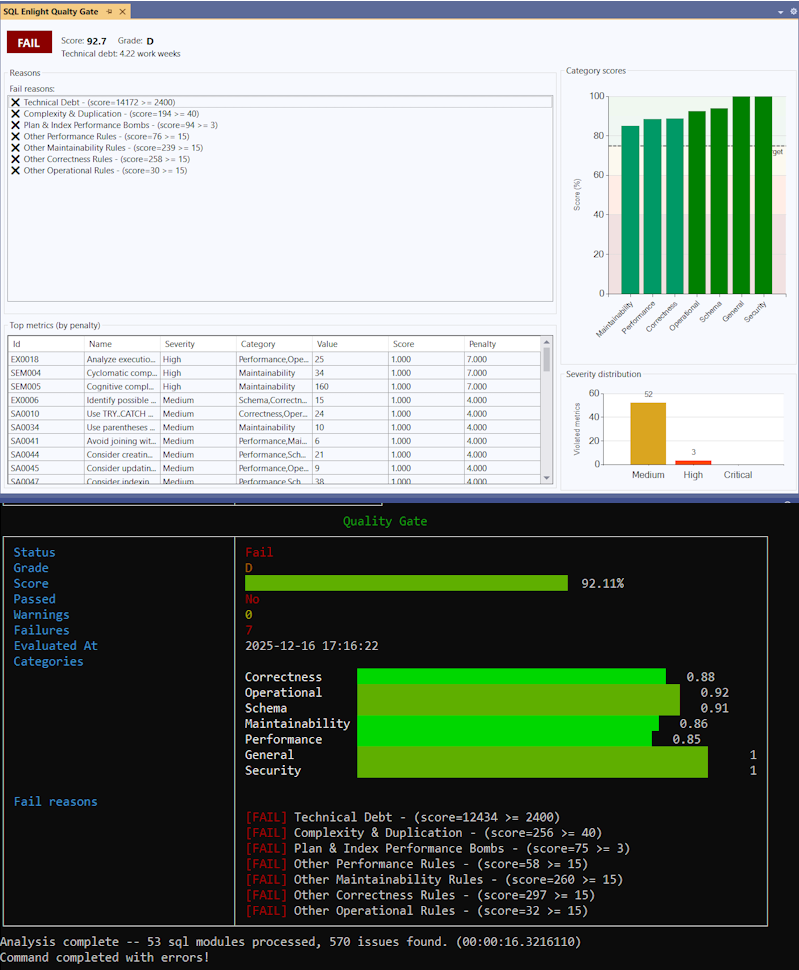Click scroll down arrow of metrics table
799x970 pixels.
pyautogui.click(x=546, y=478)
